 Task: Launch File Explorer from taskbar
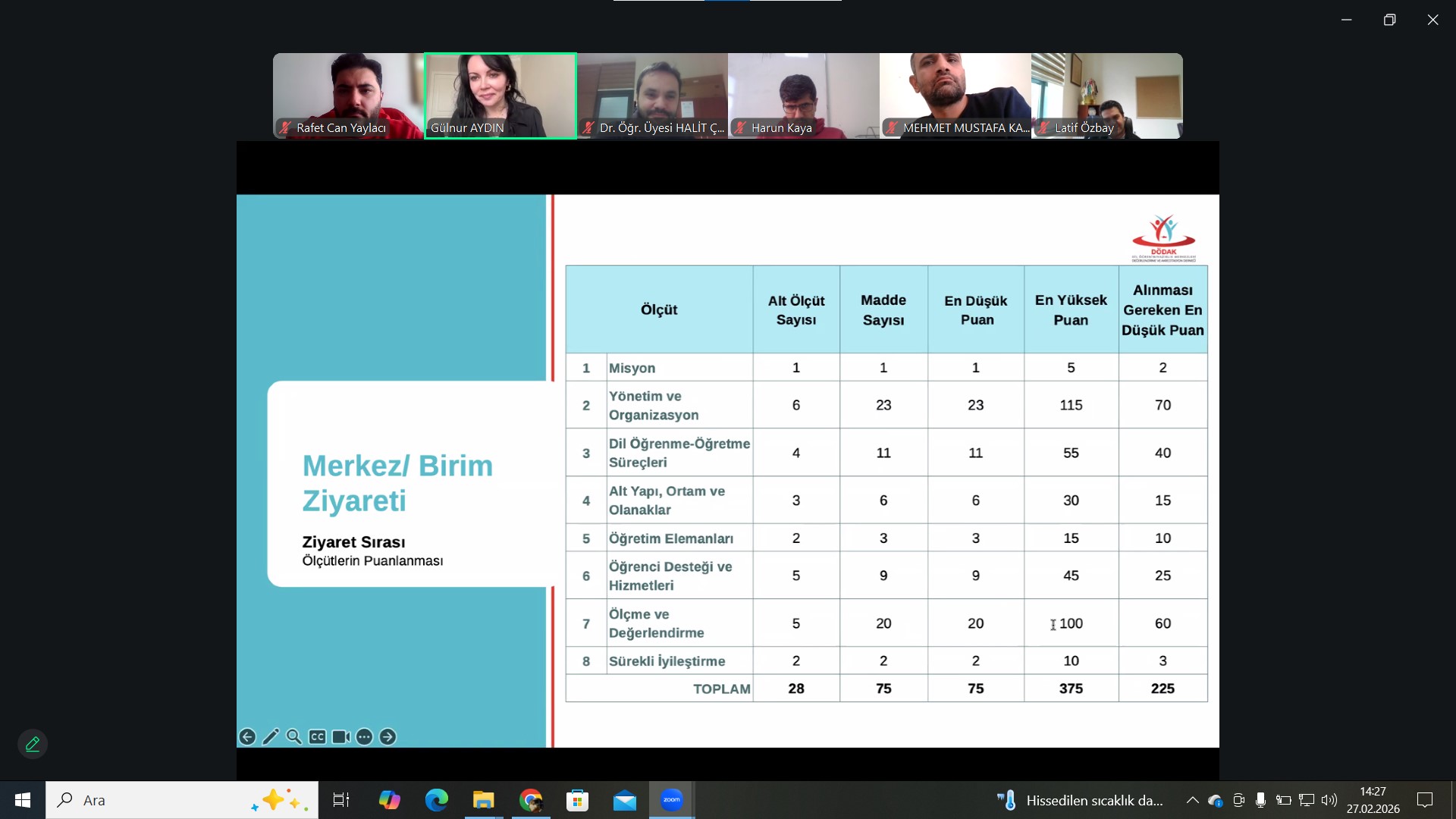point(484,800)
